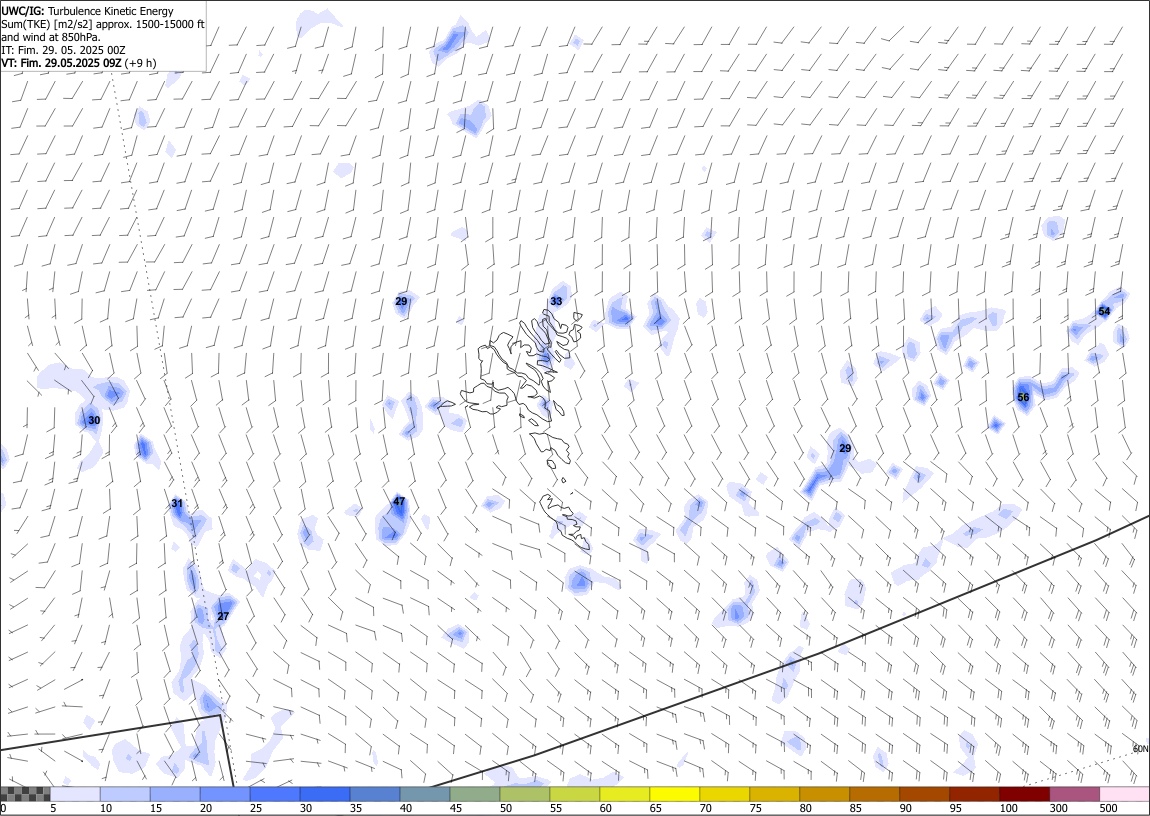This screenshot has width=1150, height=816.
Task: Select the legend tick label 50
Action: [x=506, y=808]
